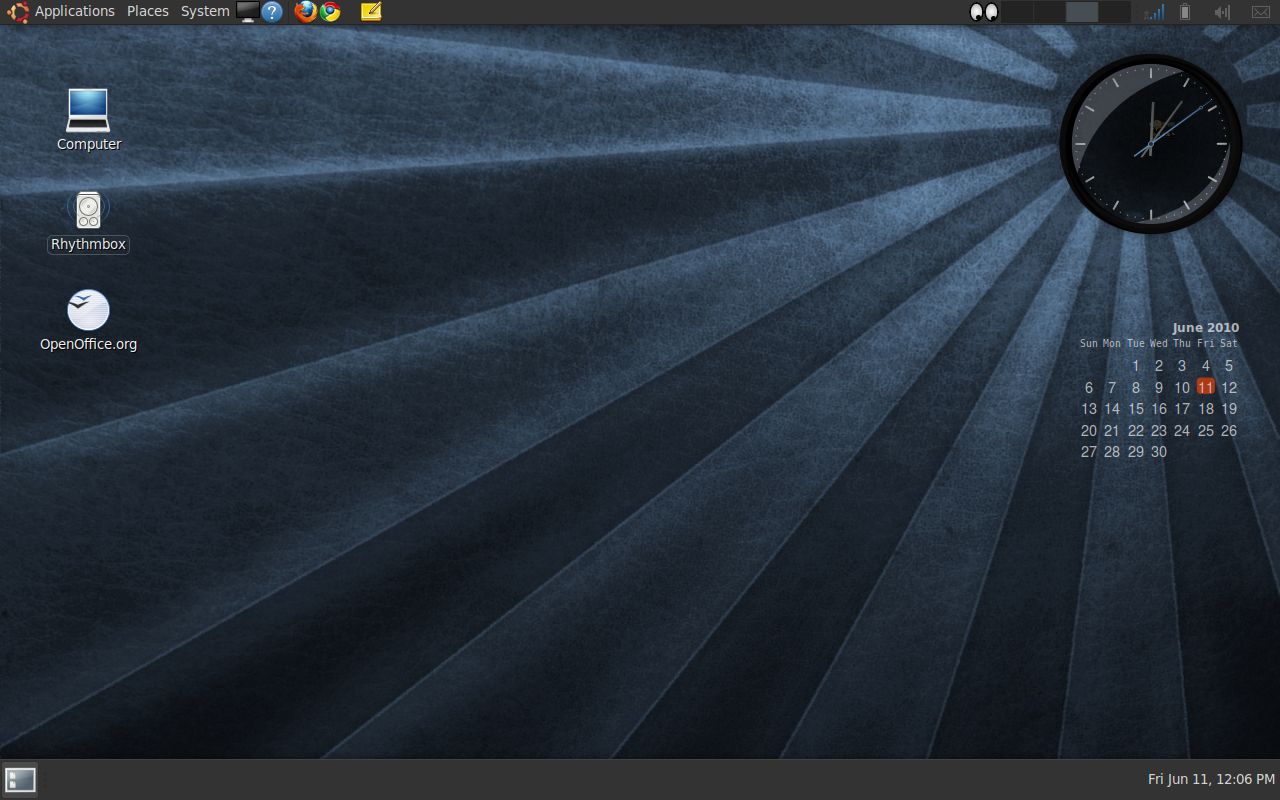This screenshot has width=1280, height=800.
Task: Open the battery status indicator
Action: coord(1185,12)
